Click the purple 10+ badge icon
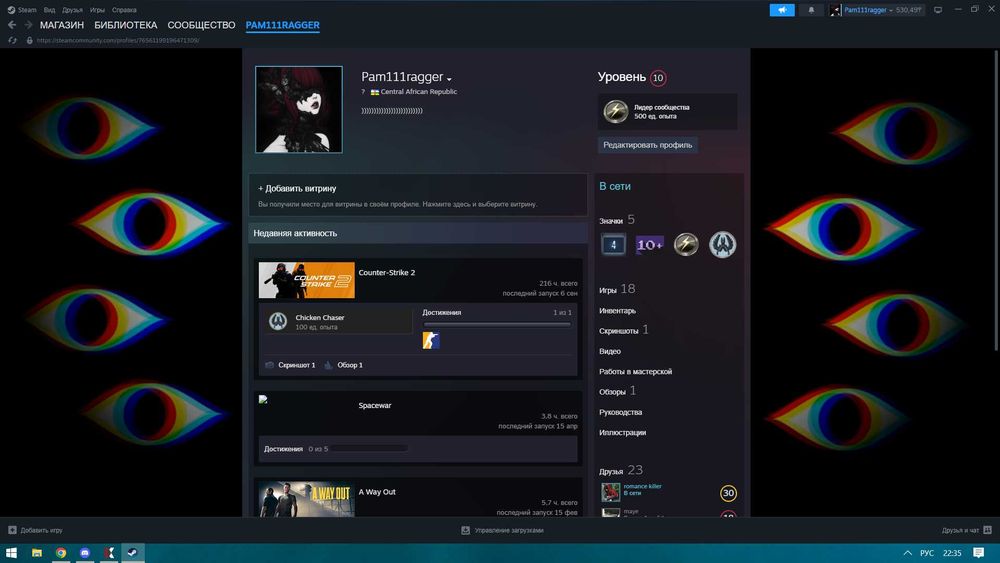 (650, 244)
